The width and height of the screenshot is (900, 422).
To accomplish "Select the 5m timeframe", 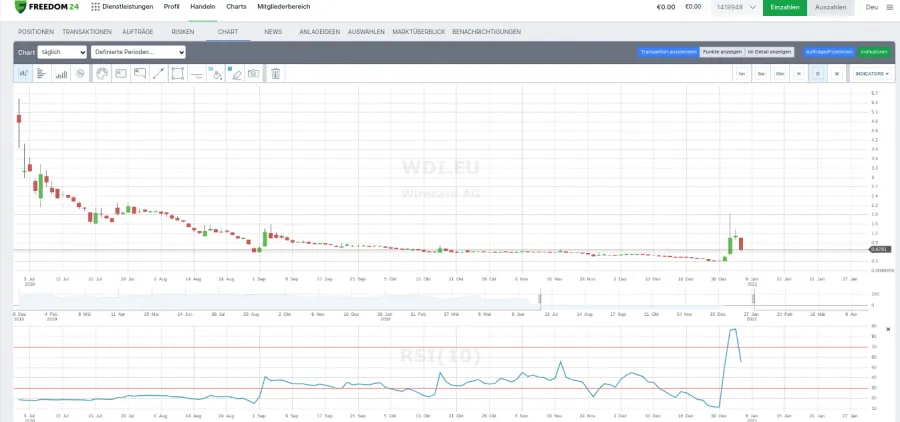I will 761,73.
